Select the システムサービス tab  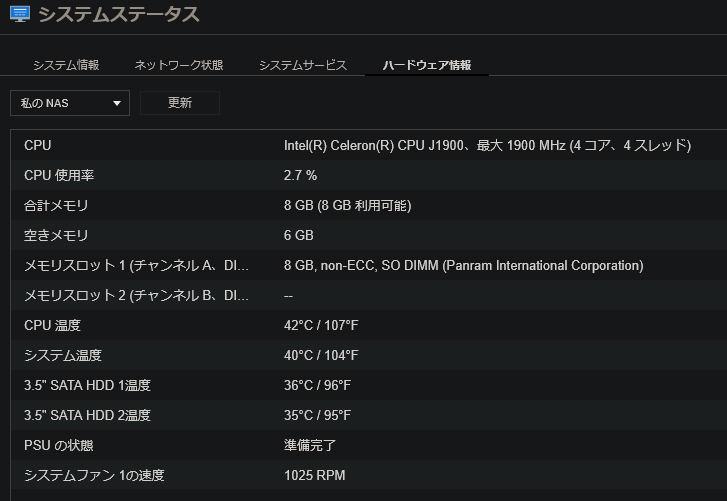pyautogui.click(x=303, y=65)
